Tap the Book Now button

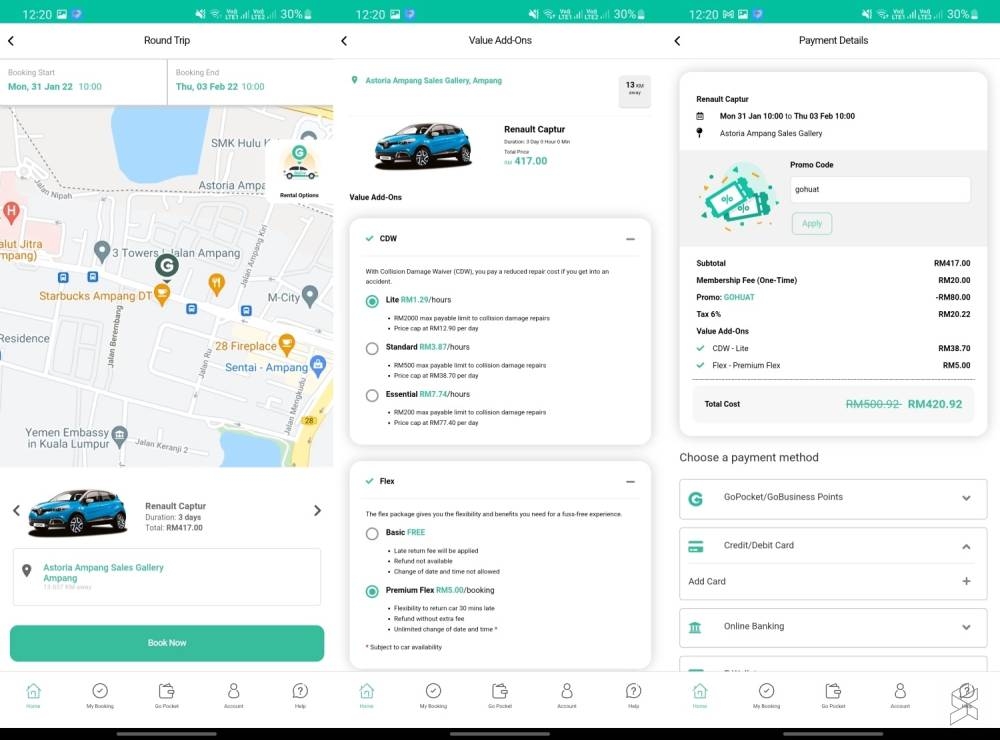pos(166,643)
